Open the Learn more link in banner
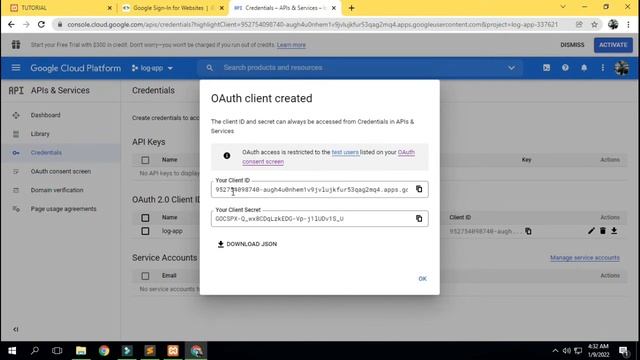The width and height of the screenshot is (640, 360). click(291, 45)
